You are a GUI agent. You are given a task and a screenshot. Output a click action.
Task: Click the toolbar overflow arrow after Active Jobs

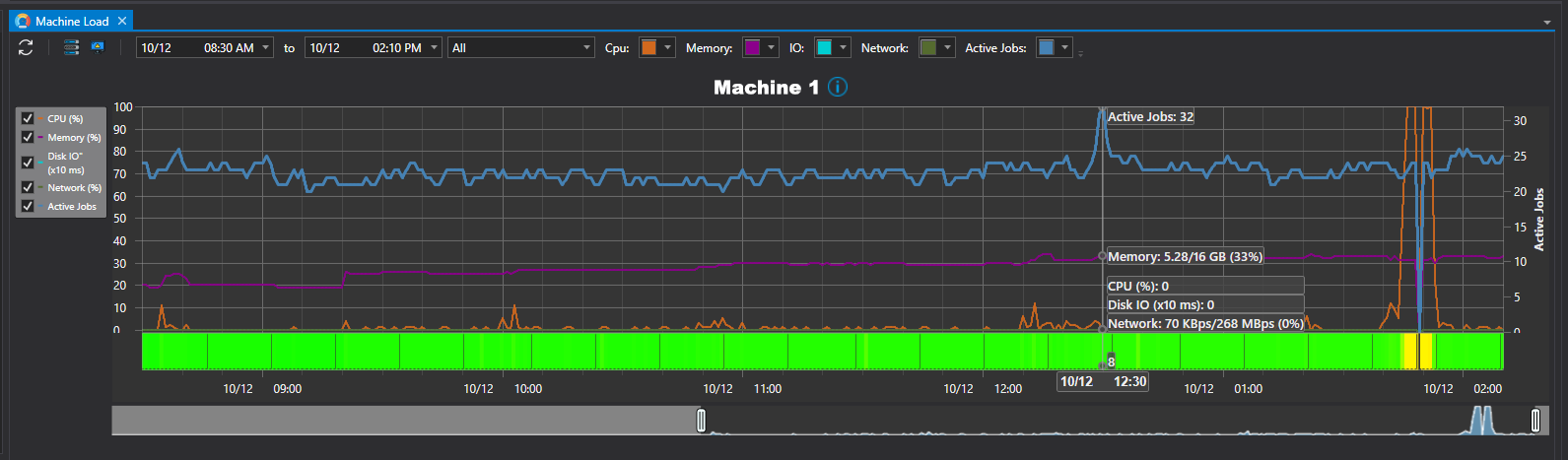pyautogui.click(x=1080, y=53)
